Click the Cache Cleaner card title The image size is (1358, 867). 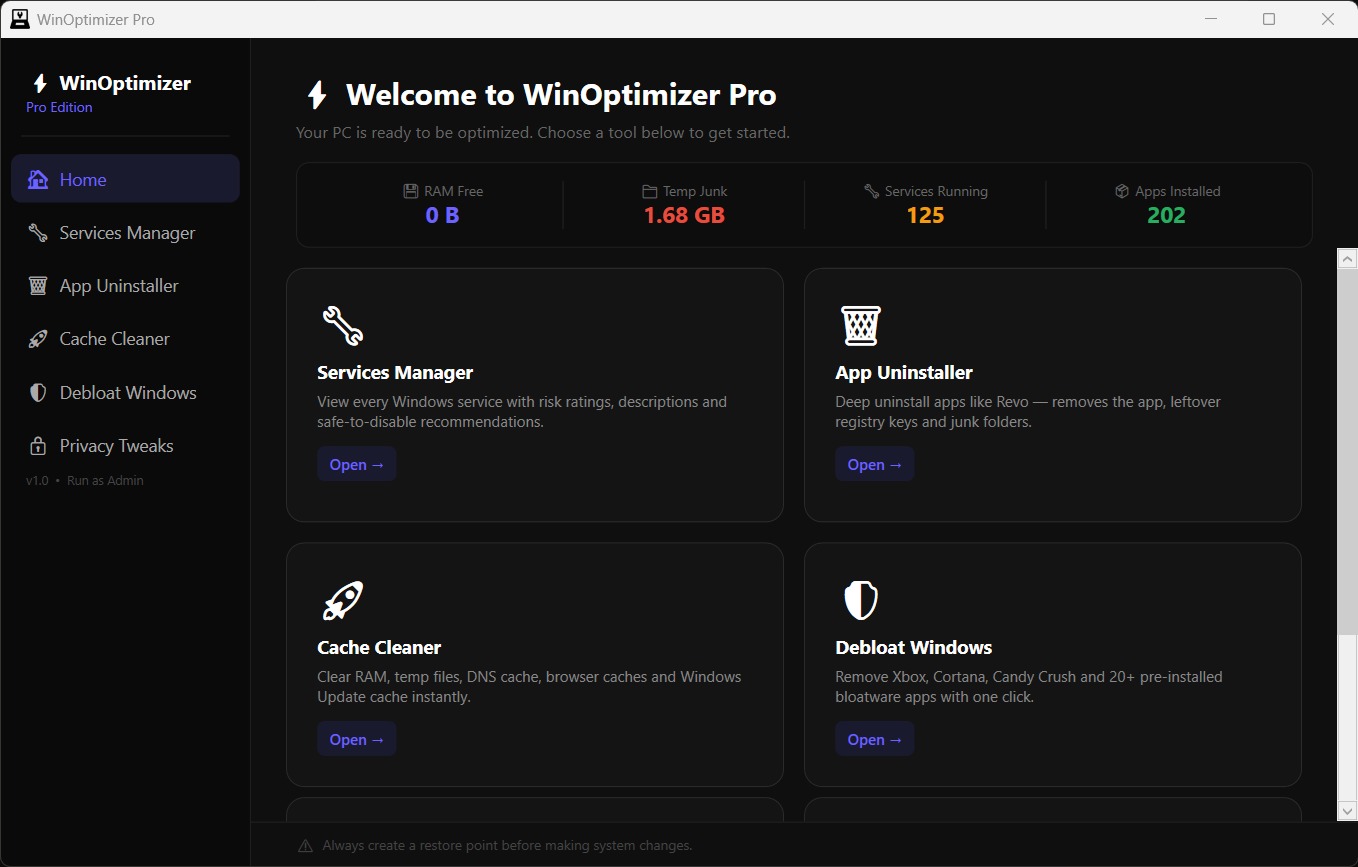point(379,647)
